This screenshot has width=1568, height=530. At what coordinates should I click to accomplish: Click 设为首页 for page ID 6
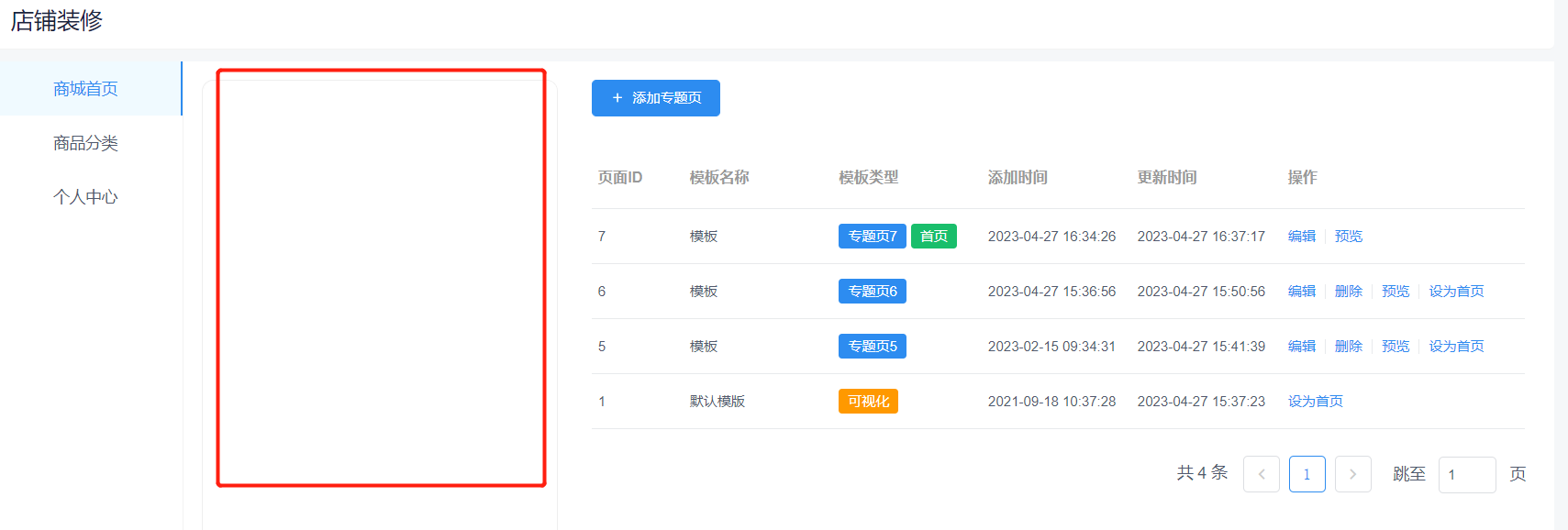click(1456, 292)
